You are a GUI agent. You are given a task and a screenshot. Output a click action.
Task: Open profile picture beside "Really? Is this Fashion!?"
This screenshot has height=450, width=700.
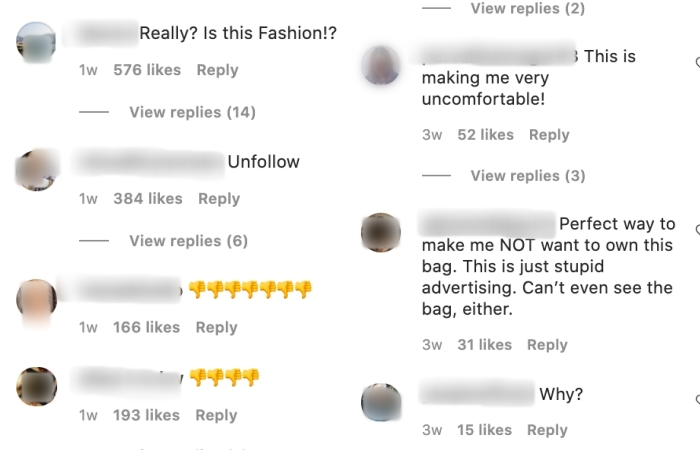pos(37,42)
